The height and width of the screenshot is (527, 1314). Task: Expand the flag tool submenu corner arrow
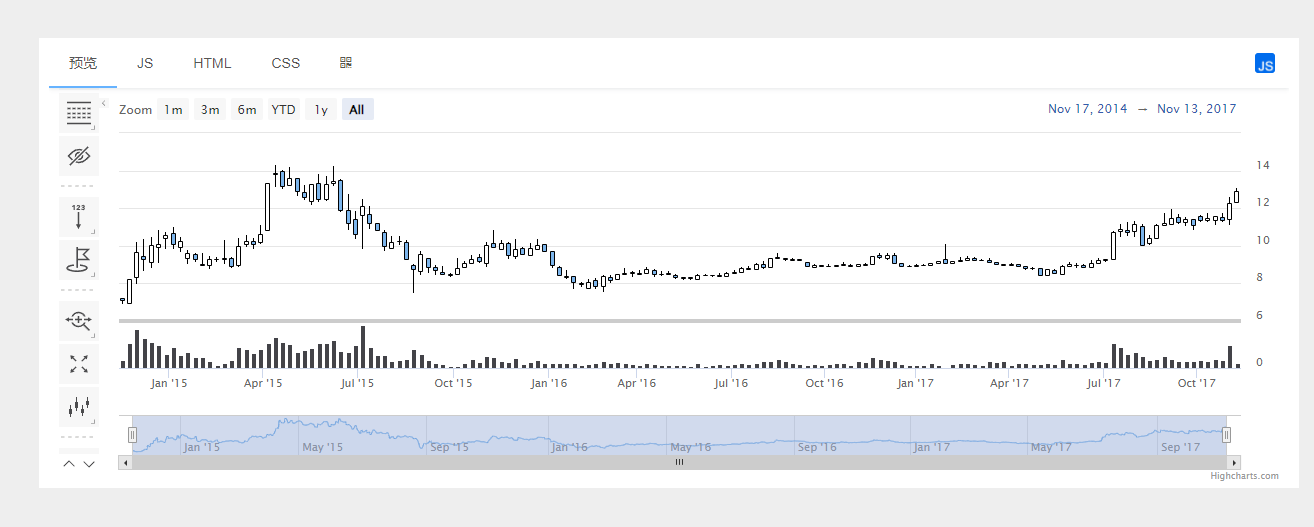[94, 274]
